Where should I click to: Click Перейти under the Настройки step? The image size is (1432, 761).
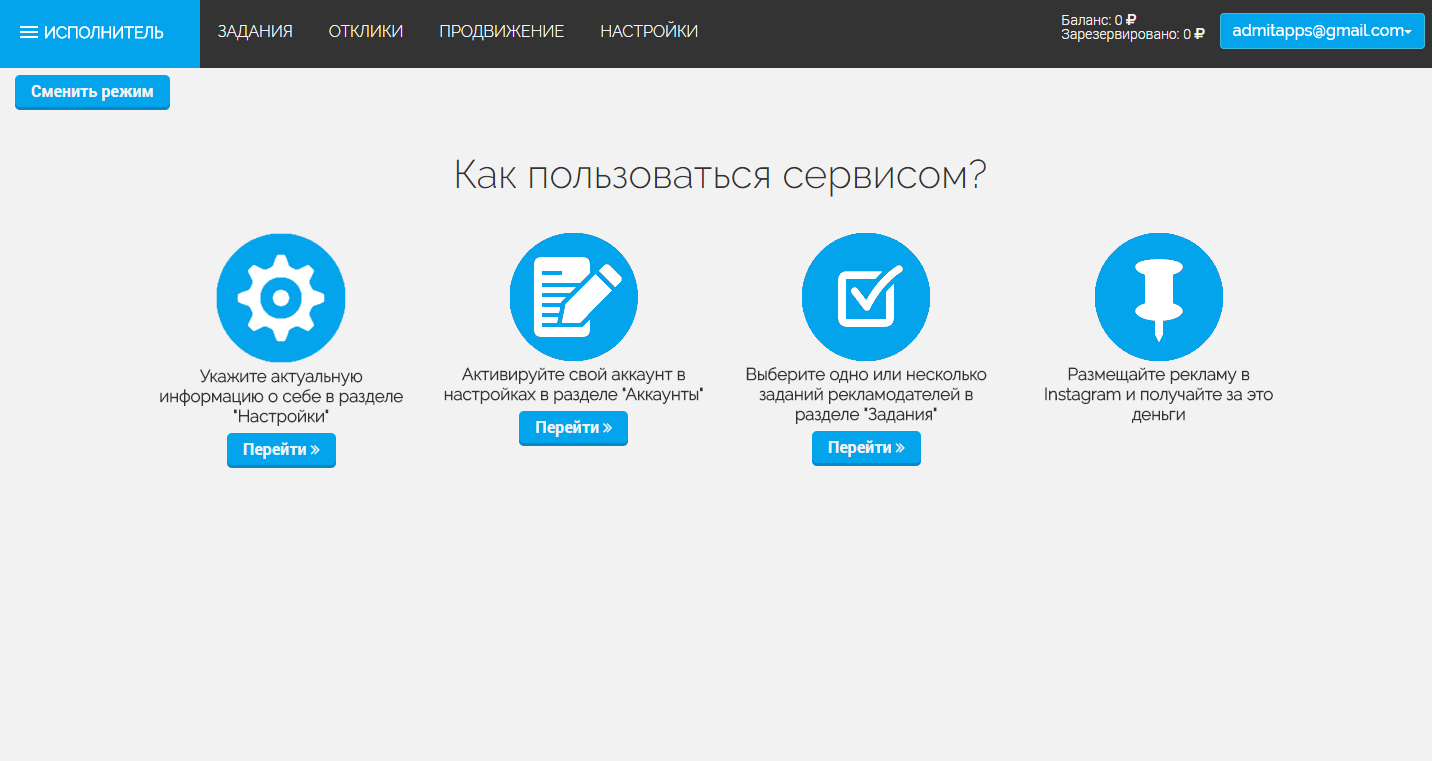[x=281, y=450]
